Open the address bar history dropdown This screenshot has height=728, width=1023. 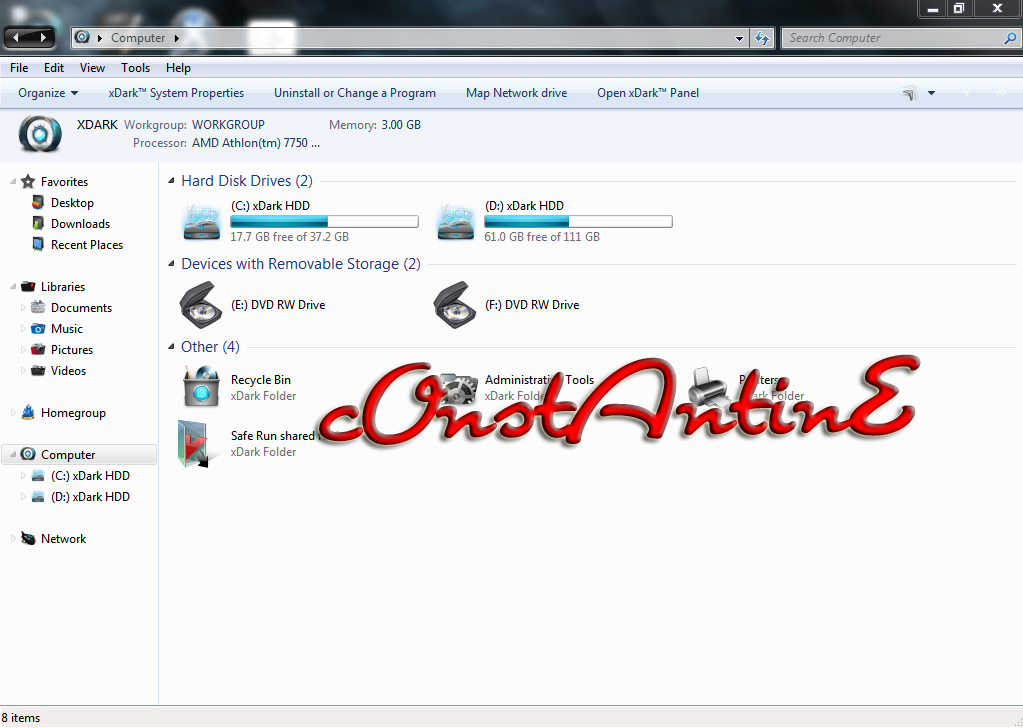[x=739, y=38]
